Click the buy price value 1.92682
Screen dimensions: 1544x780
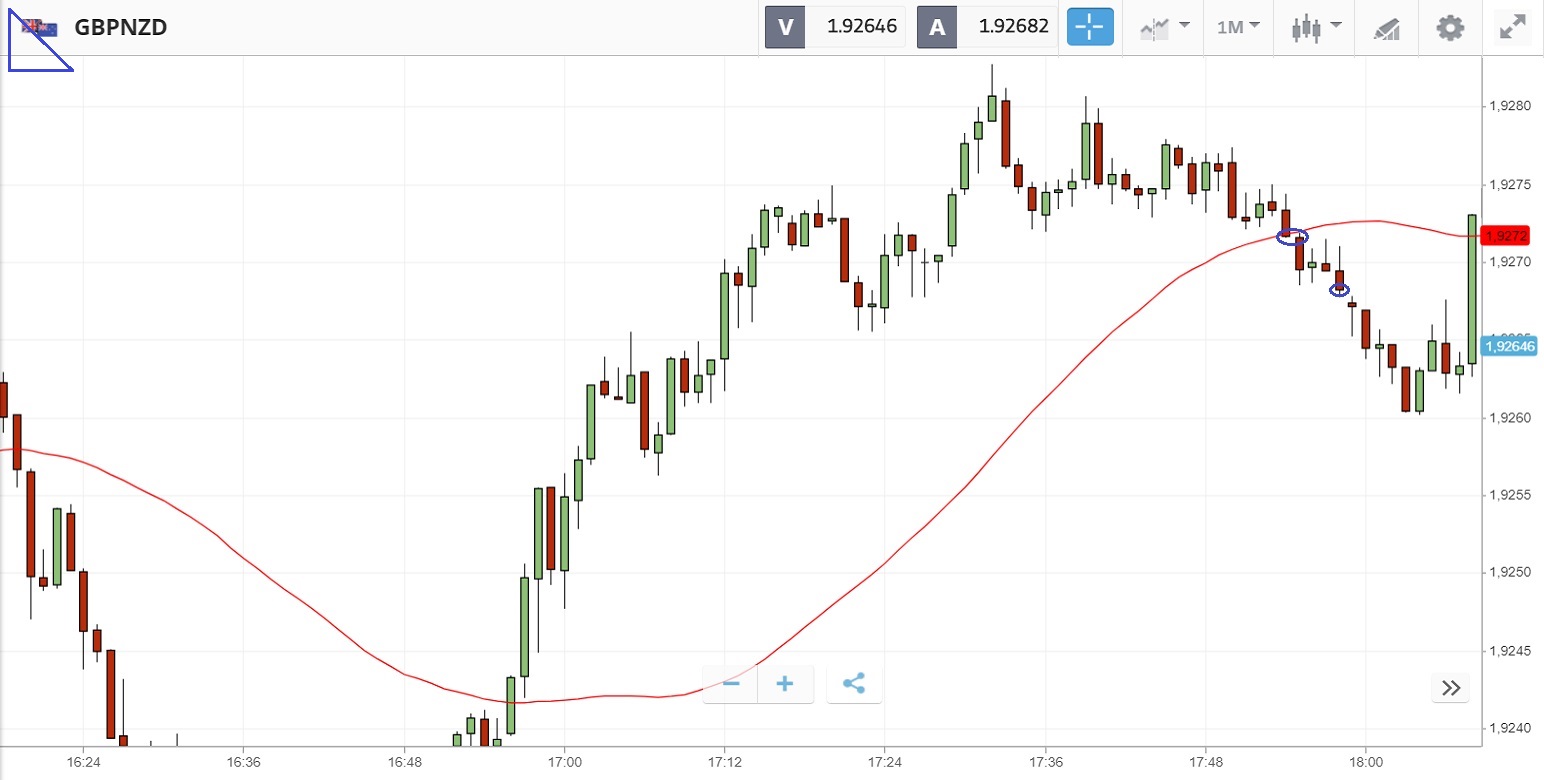pyautogui.click(x=1014, y=27)
